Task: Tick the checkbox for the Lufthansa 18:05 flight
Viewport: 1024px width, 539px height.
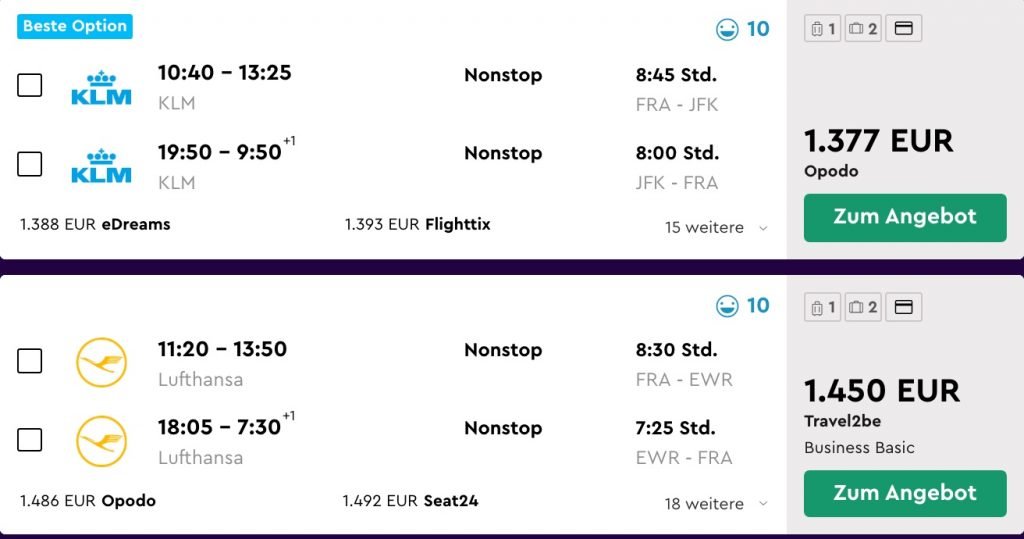Action: coord(29,440)
